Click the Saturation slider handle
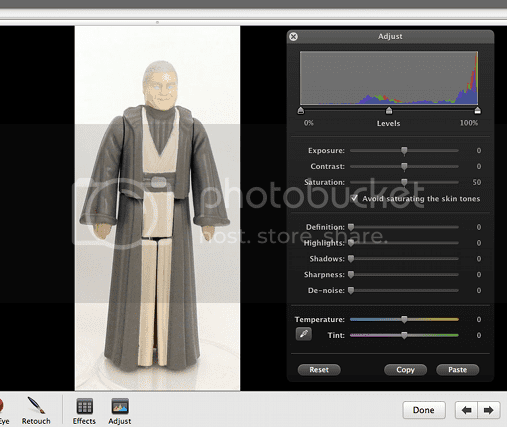 404,182
